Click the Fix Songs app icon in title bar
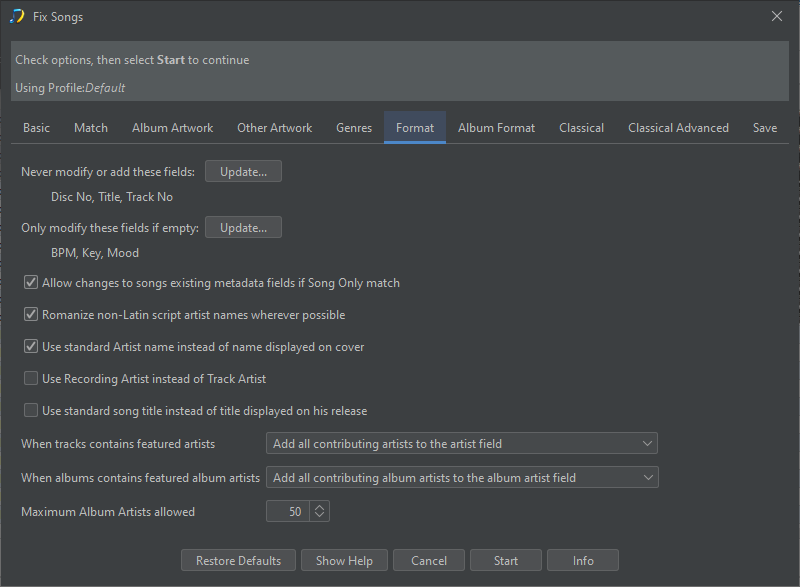The height and width of the screenshot is (587, 800). point(17,16)
